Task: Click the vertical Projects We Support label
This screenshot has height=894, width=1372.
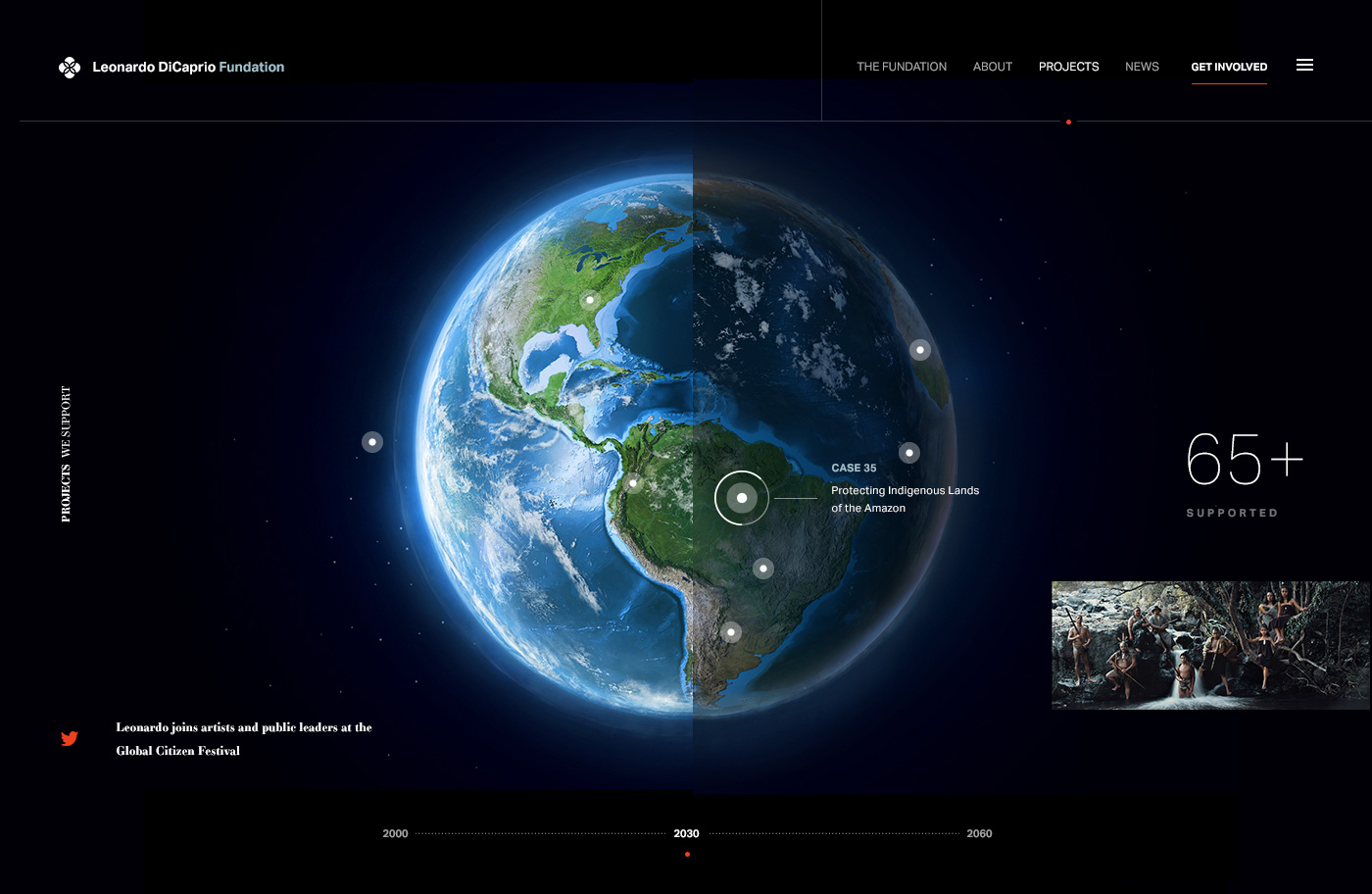Action: pos(66,454)
